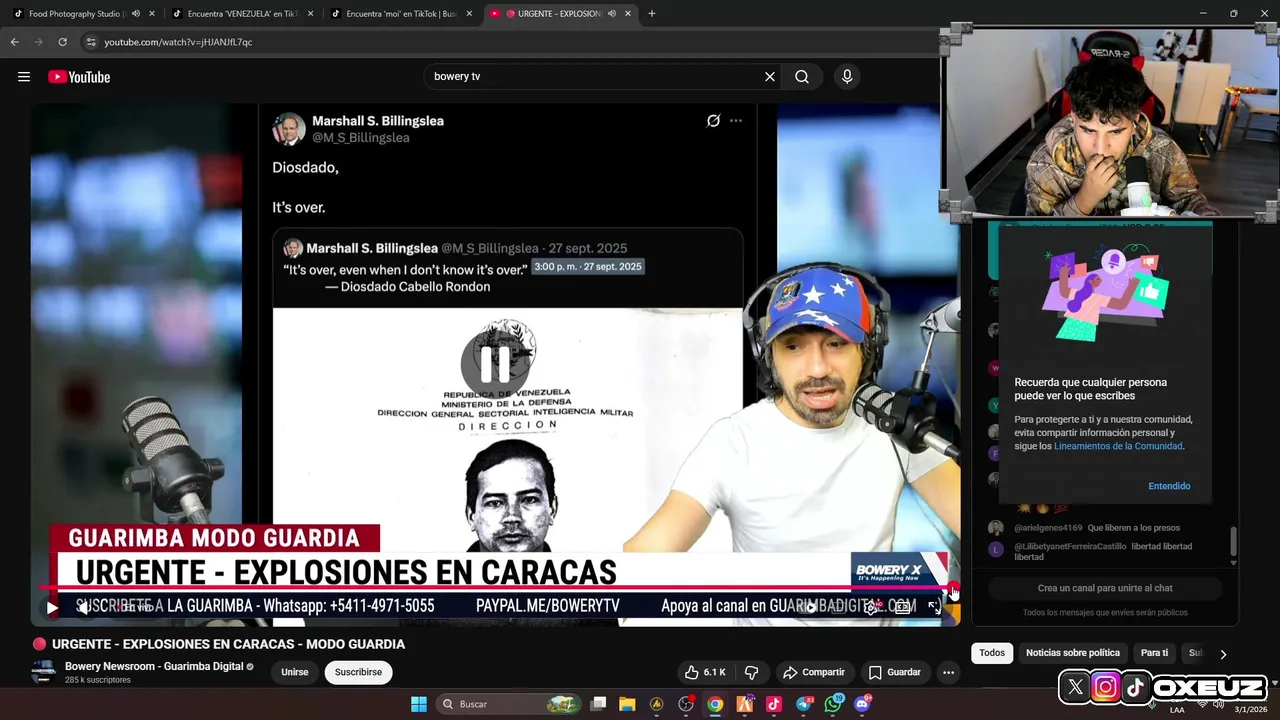Click the search magnifier button

click(802, 77)
